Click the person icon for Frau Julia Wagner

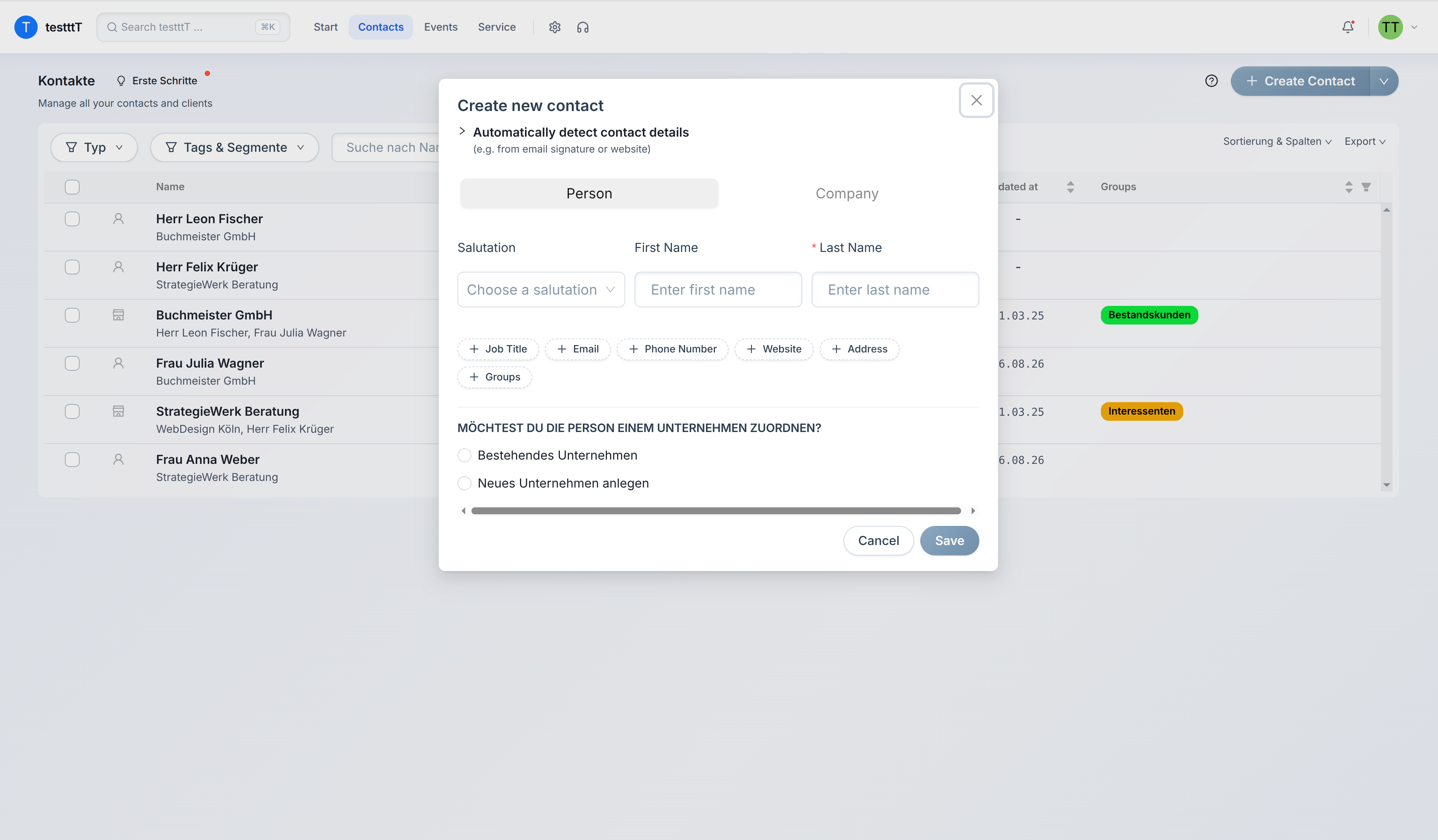click(118, 363)
